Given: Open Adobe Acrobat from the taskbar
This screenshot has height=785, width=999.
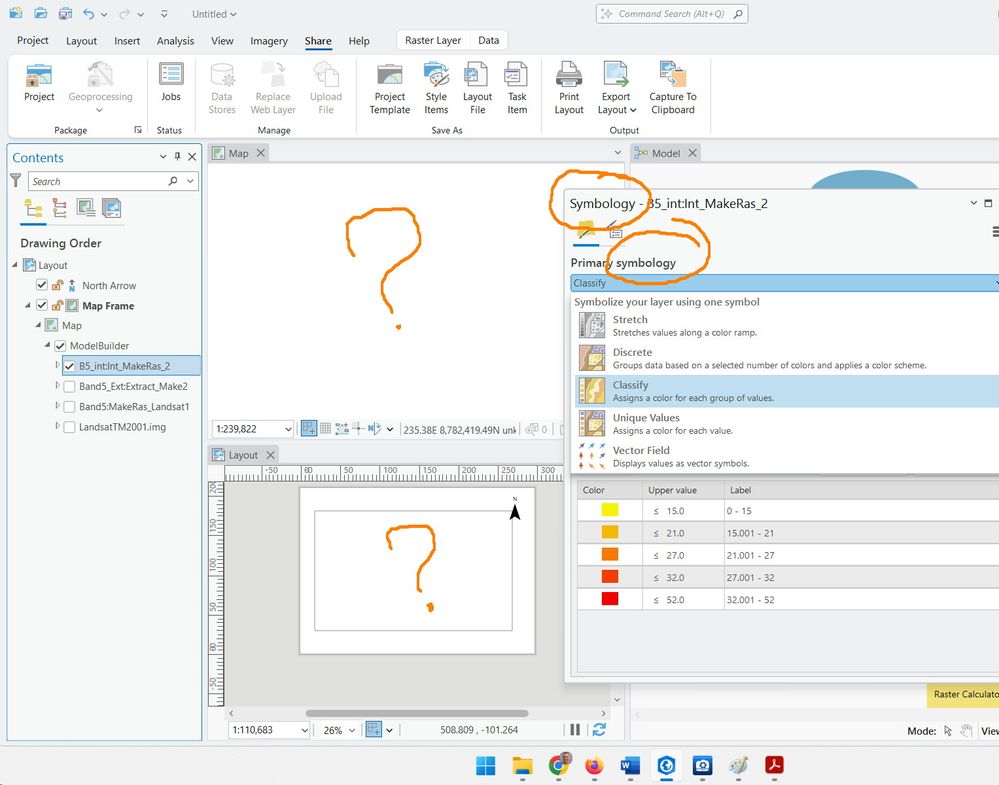Looking at the screenshot, I should pos(774,765).
